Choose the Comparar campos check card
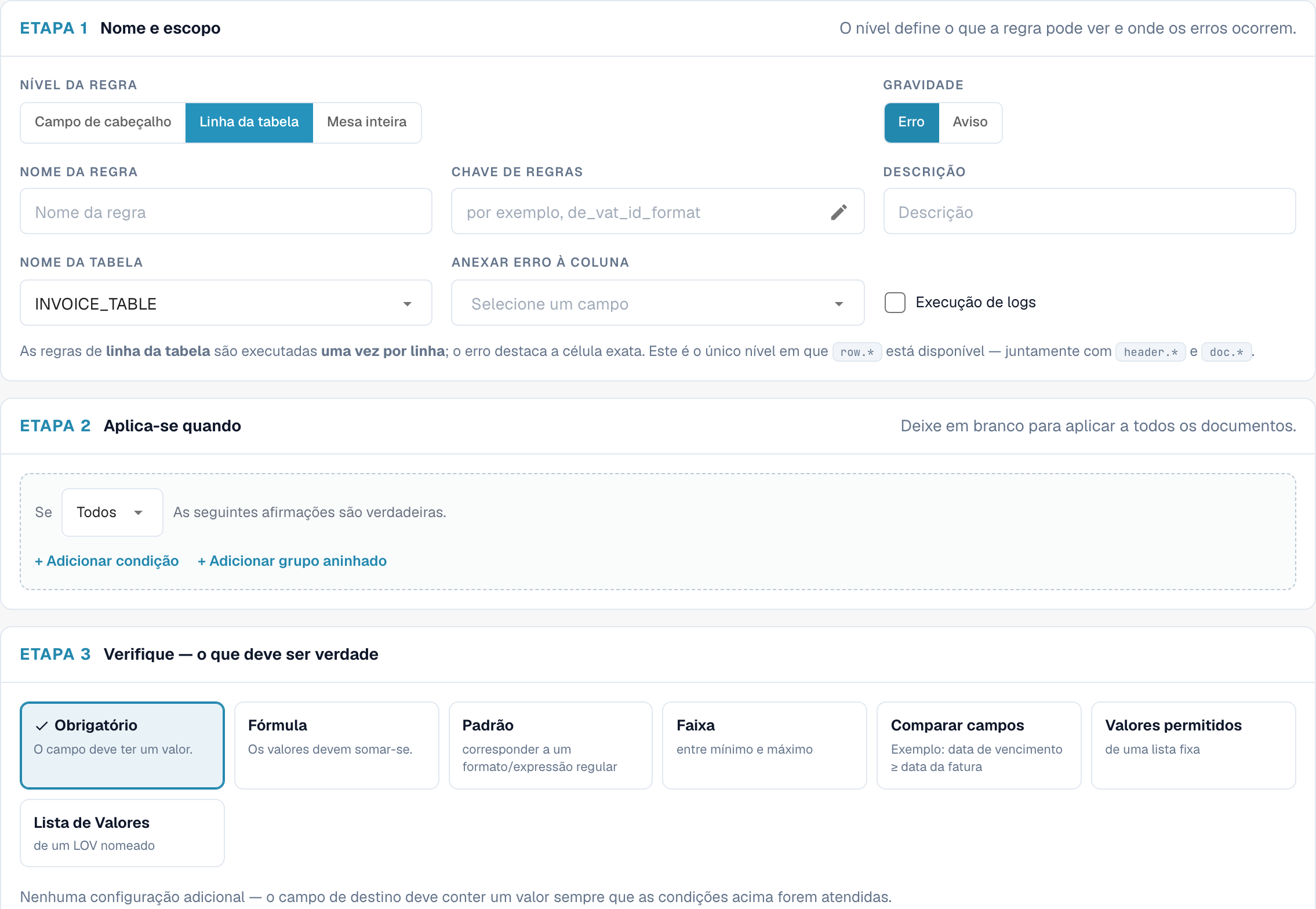The height and width of the screenshot is (909, 1316). point(979,746)
